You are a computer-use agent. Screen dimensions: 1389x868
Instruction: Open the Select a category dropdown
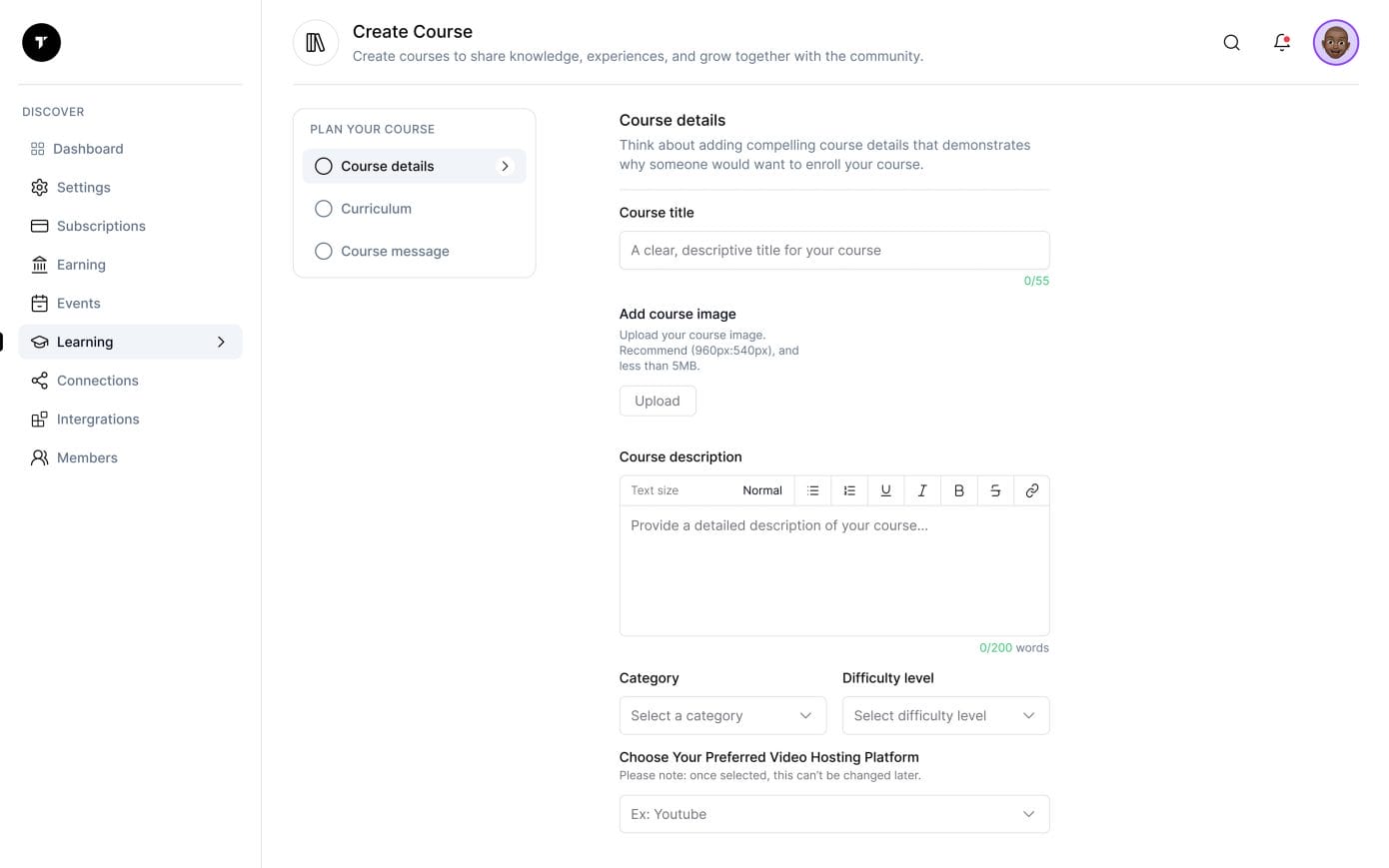coord(722,716)
